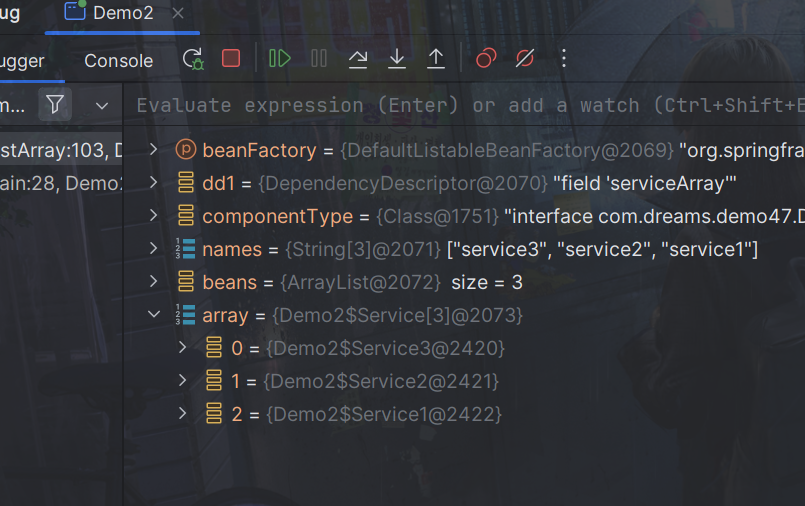This screenshot has width=805, height=506.
Task: Step into the method call
Action: coord(397,59)
